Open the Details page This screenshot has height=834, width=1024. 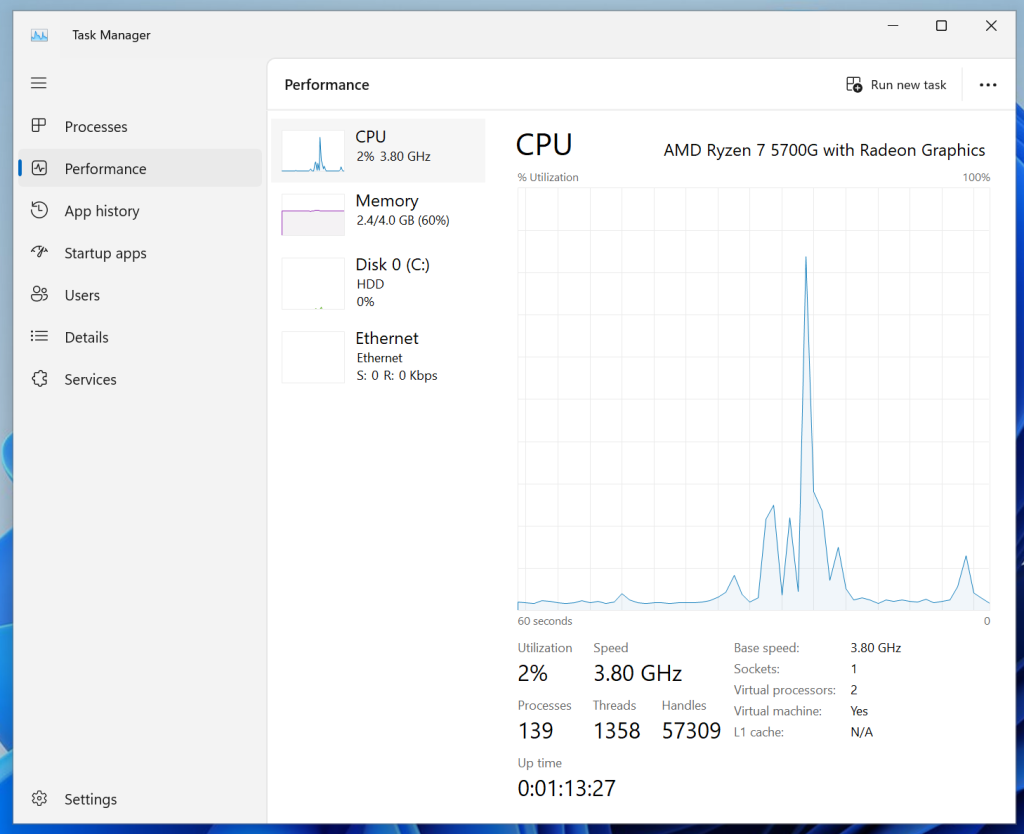click(86, 337)
